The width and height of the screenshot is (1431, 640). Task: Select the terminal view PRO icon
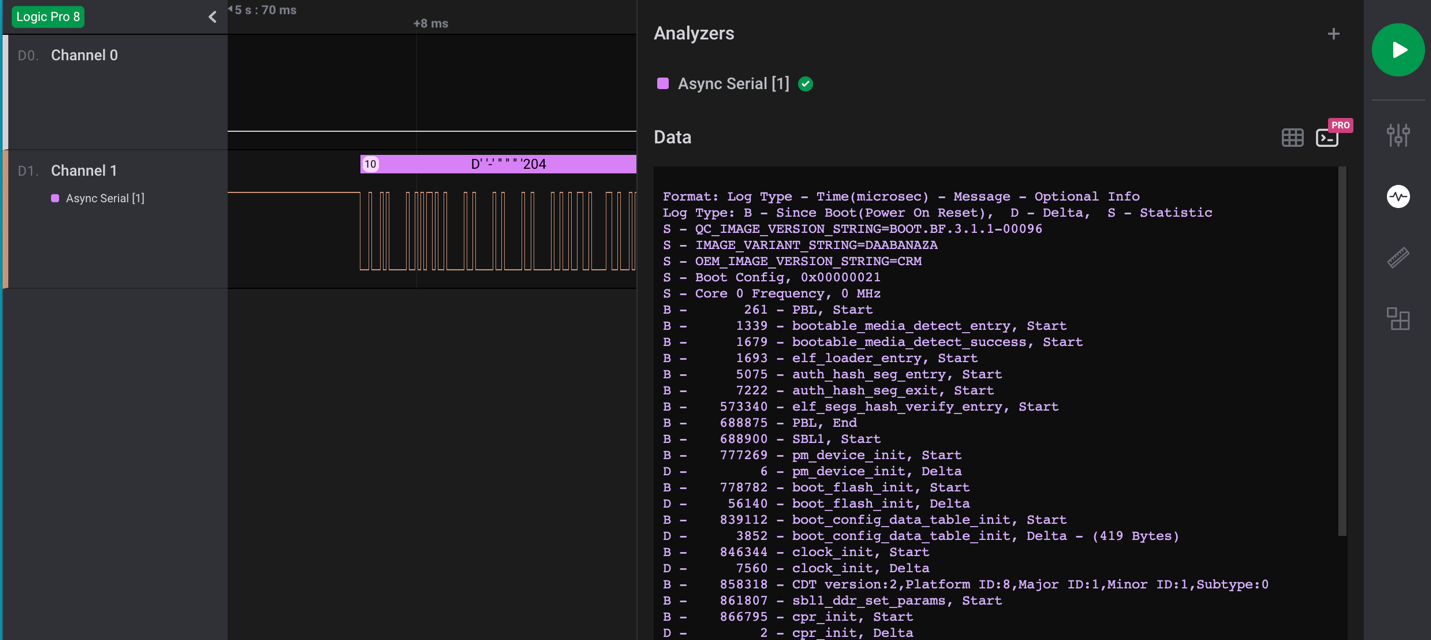[1328, 138]
